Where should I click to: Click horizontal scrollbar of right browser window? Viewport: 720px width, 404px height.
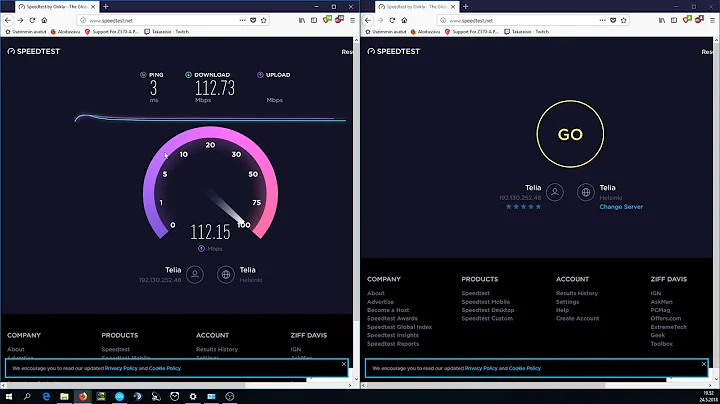(x=487, y=385)
